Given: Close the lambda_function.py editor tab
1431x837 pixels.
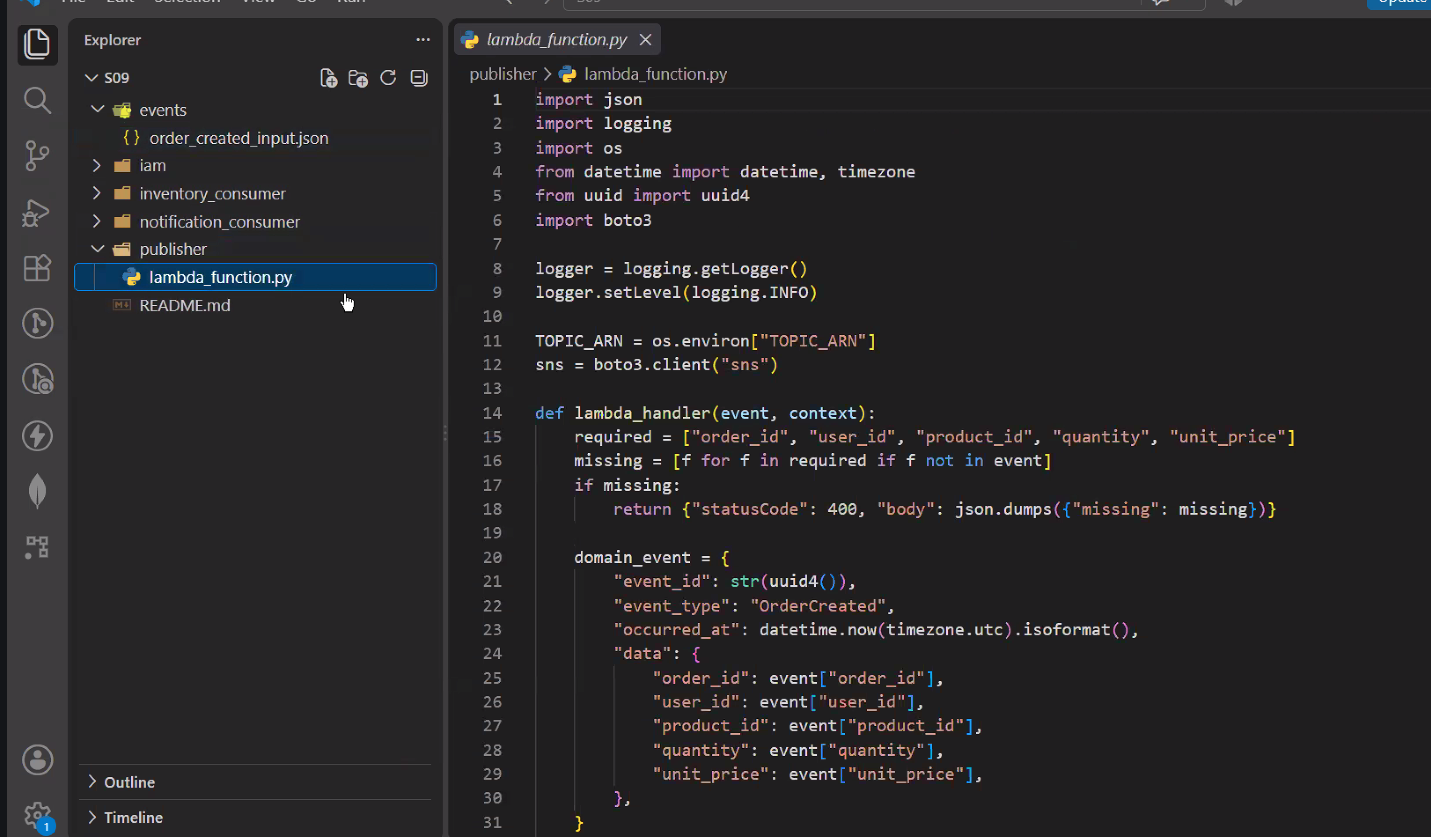Looking at the screenshot, I should (645, 40).
